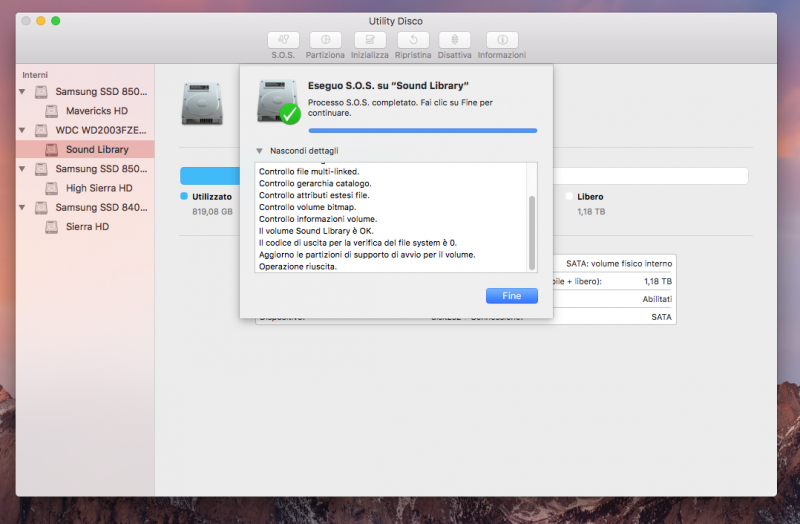Click the details log scrollbar thumb
Image resolution: width=800 pixels, height=524 pixels.
pyautogui.click(x=532, y=233)
